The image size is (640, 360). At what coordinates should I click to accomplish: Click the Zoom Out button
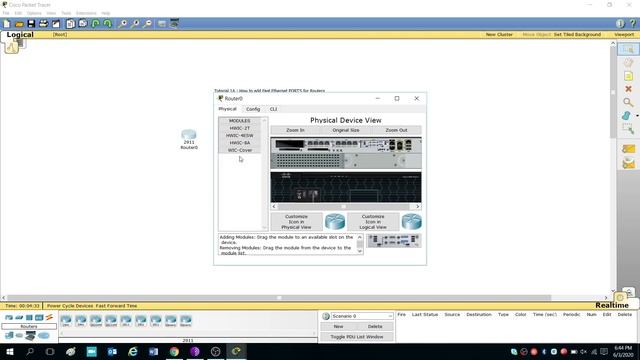tap(396, 130)
